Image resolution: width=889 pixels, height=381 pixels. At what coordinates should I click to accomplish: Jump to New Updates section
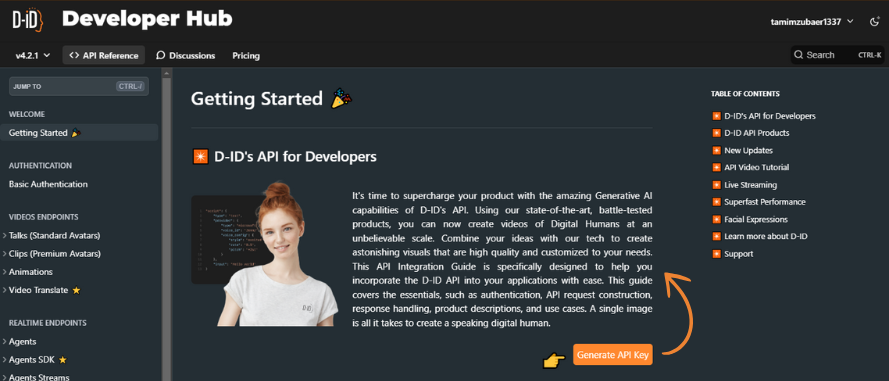(748, 150)
